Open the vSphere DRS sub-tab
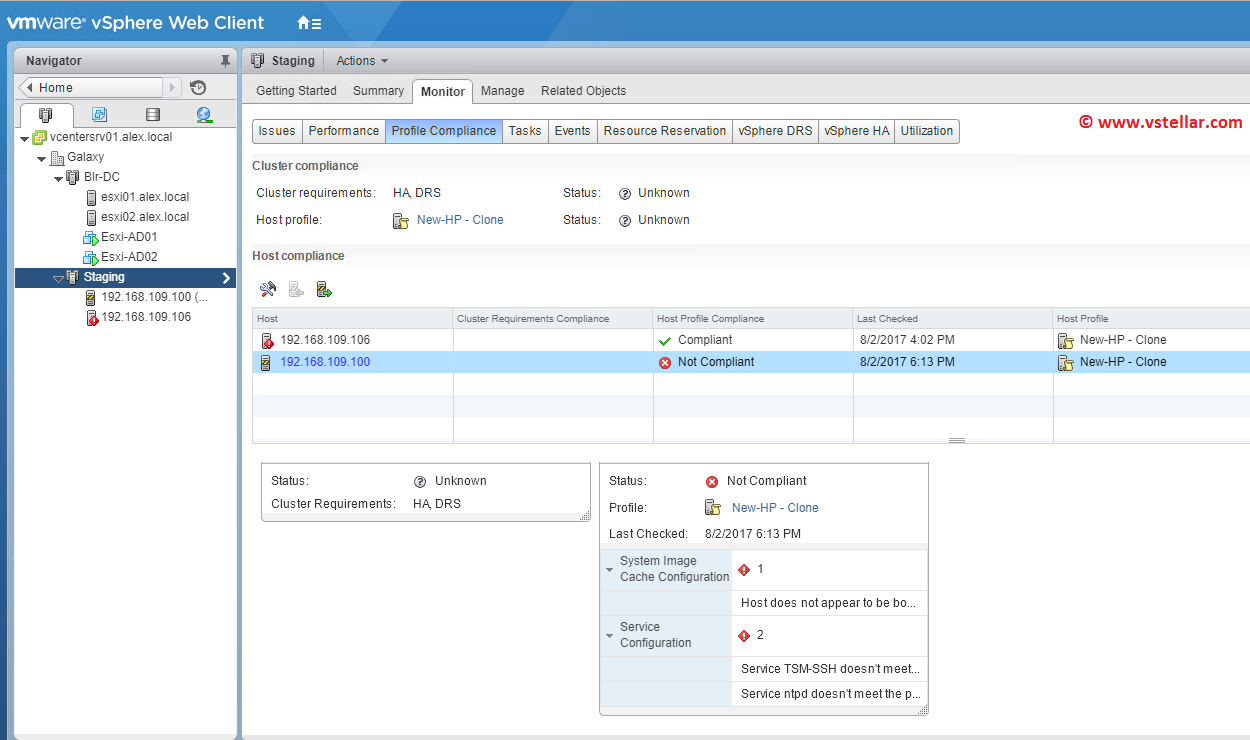This screenshot has width=1250, height=740. 775,131
